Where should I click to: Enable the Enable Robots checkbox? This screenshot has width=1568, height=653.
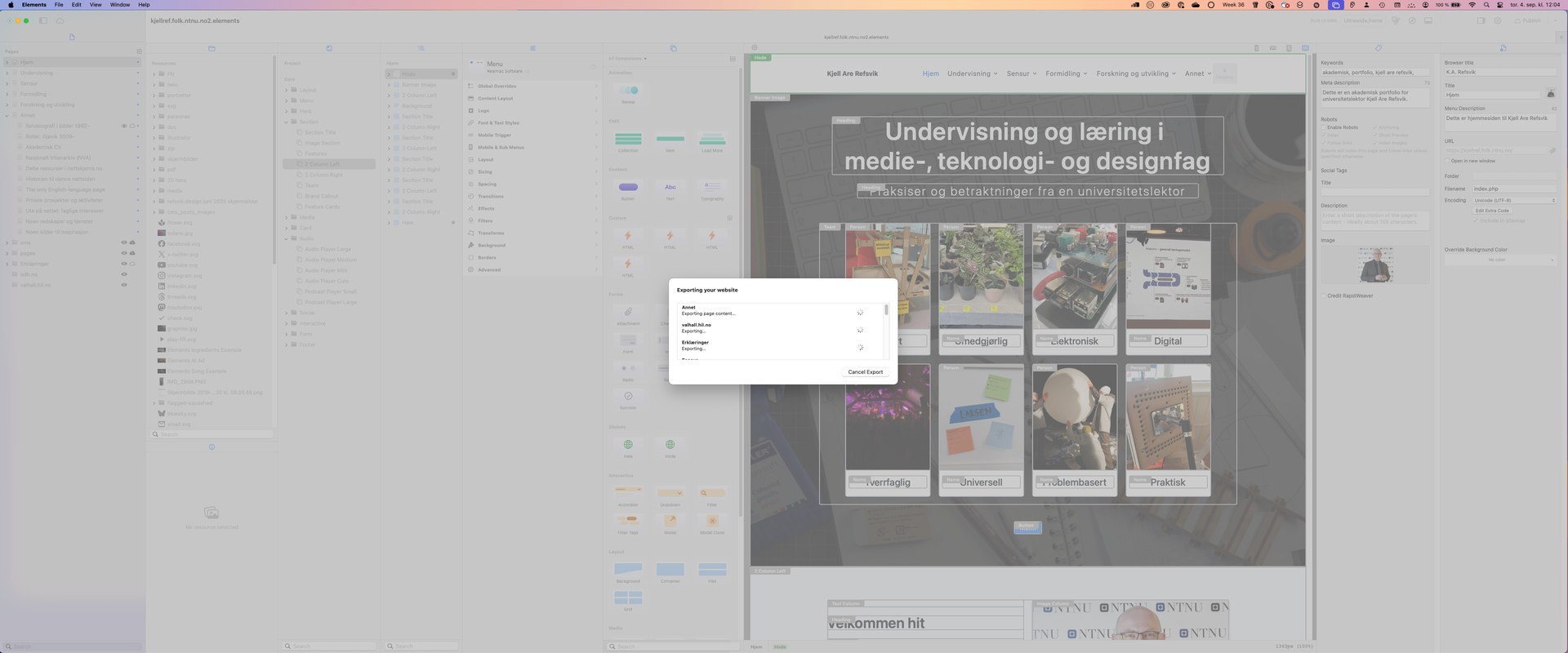[x=1324, y=127]
